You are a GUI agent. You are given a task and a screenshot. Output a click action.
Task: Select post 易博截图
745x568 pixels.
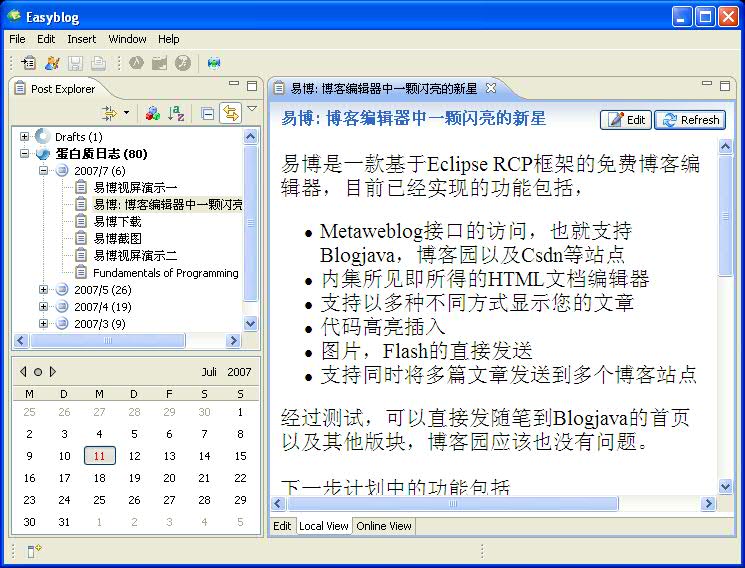point(117,239)
